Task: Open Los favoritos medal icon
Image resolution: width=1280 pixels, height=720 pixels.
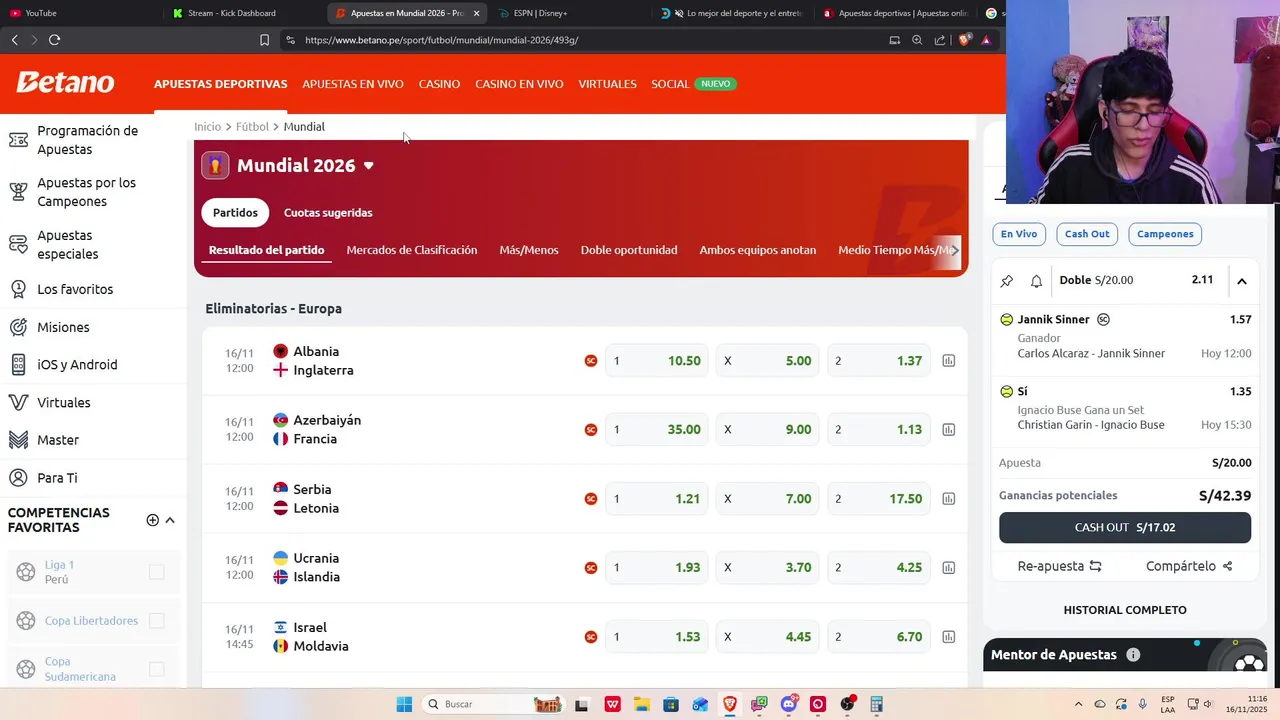Action: [18, 289]
